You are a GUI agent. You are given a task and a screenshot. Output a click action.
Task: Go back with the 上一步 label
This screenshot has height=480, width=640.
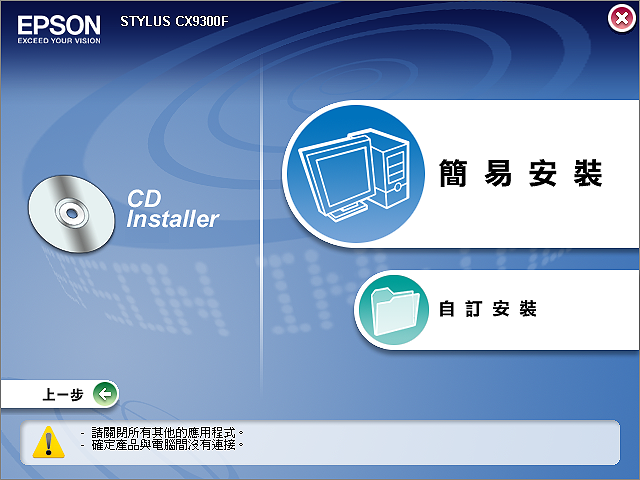63,395
